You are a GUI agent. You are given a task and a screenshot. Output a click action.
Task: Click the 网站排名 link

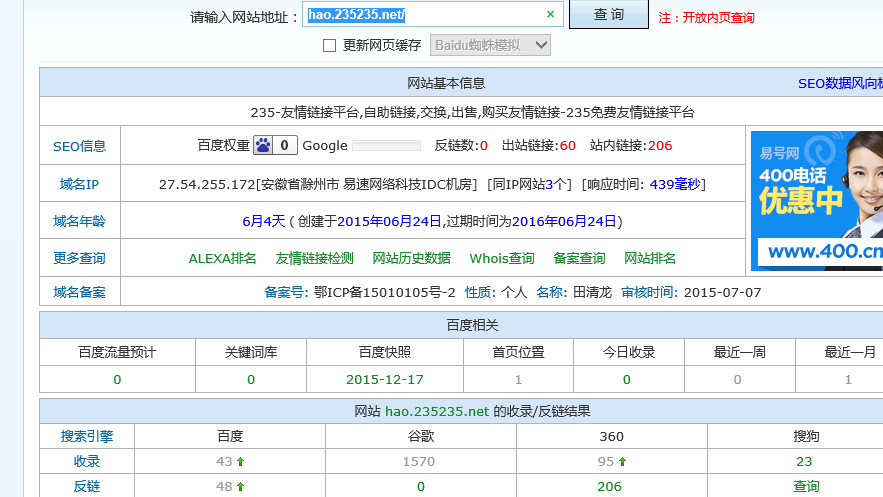[650, 258]
